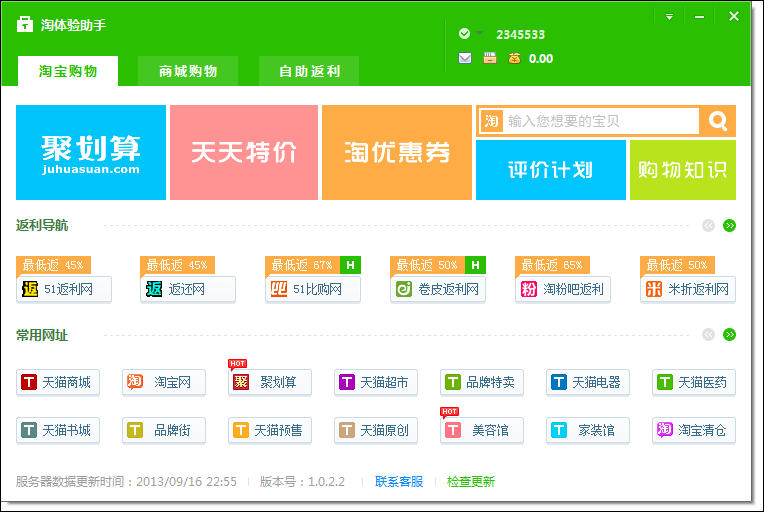Click the 服务器数据更新时间 status text

126,482
